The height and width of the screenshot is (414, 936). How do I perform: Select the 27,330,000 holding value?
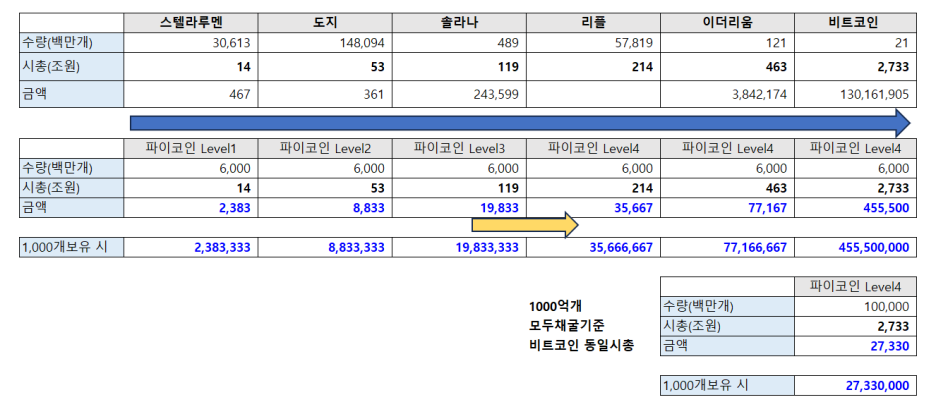pyautogui.click(x=855, y=386)
